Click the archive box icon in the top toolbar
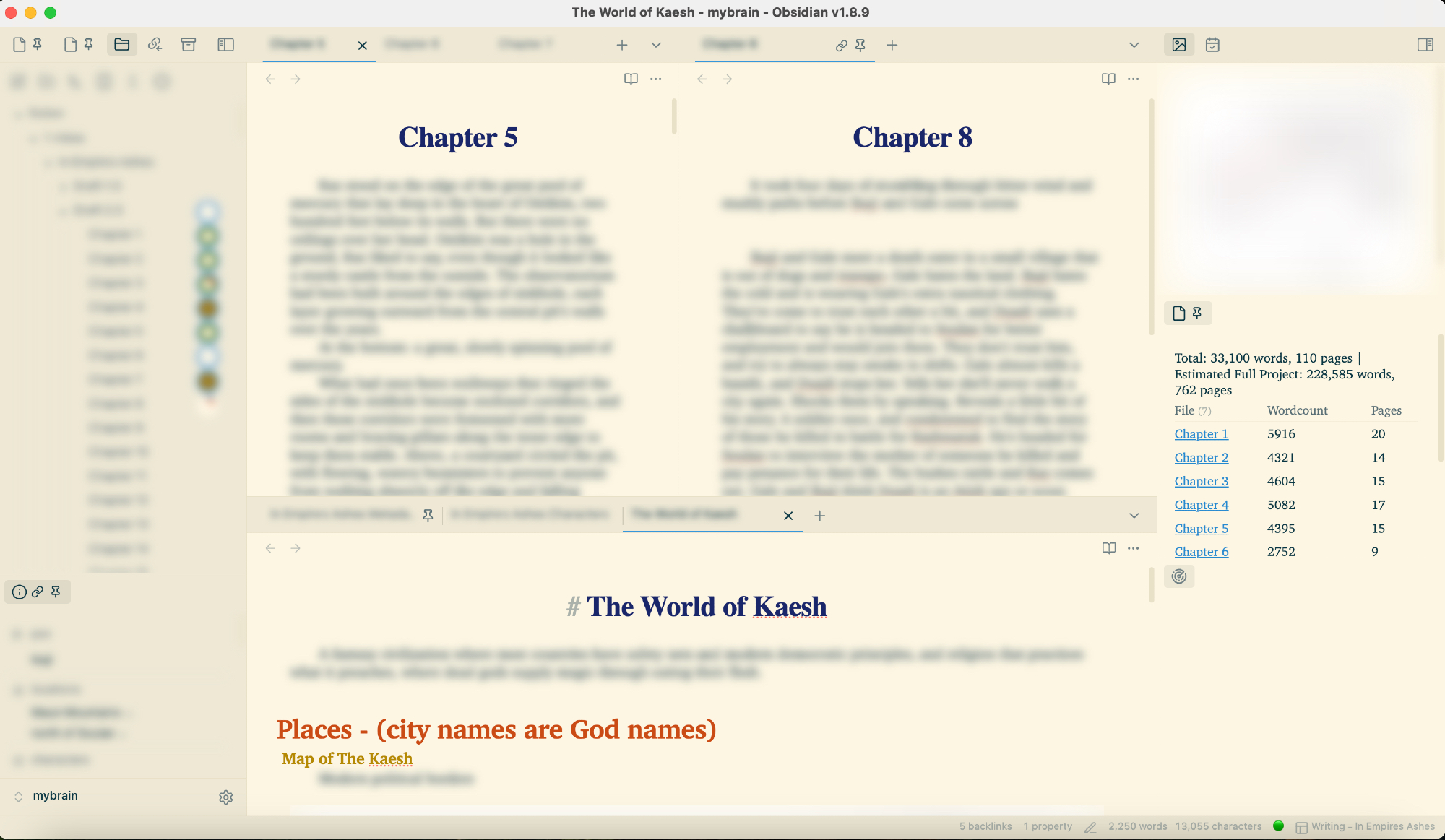The image size is (1445, 840). 189,45
